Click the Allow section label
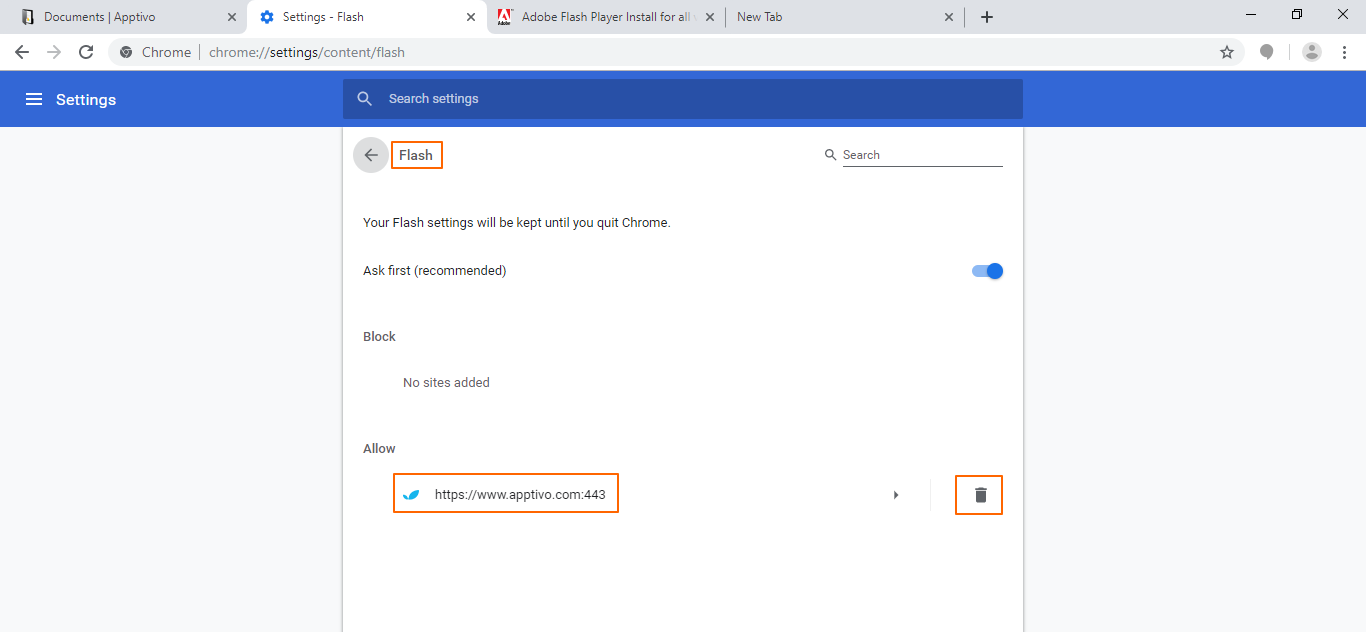1366x632 pixels. pos(379,448)
